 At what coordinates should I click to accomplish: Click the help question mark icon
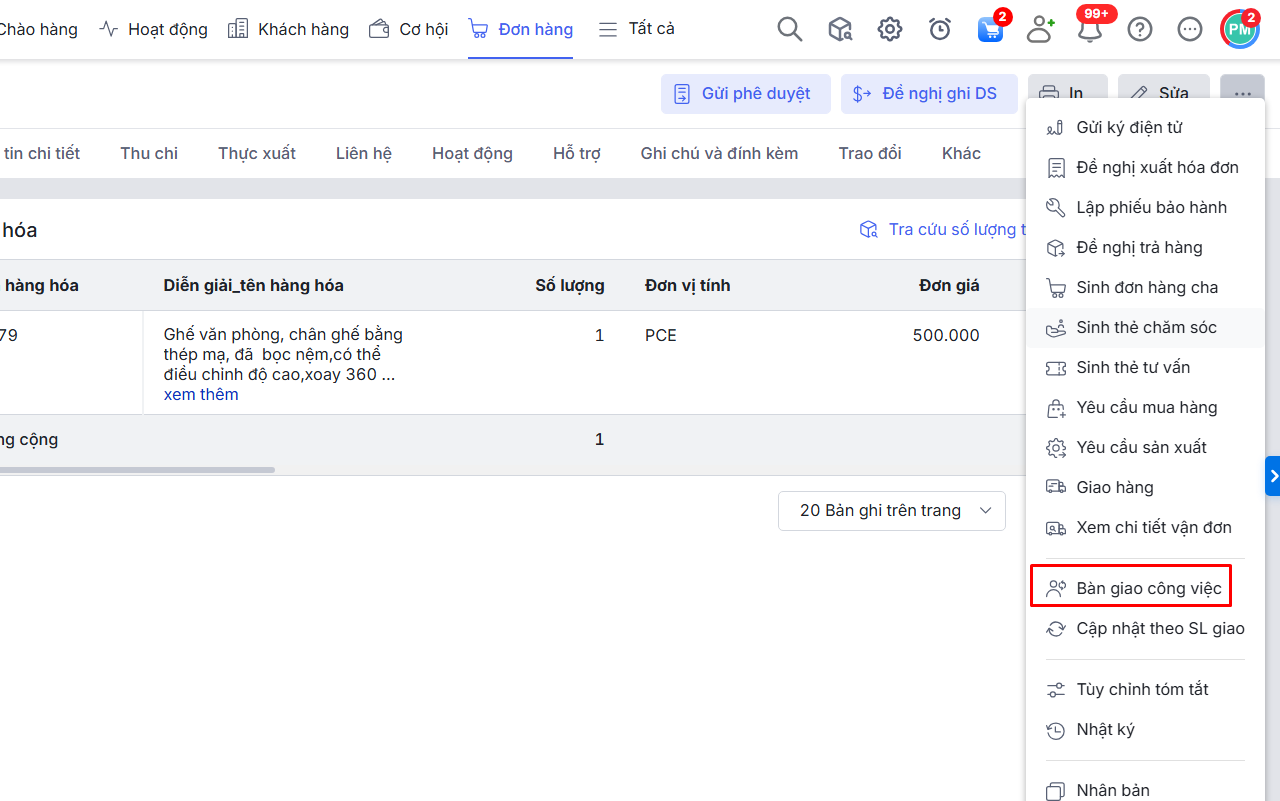[1140, 30]
